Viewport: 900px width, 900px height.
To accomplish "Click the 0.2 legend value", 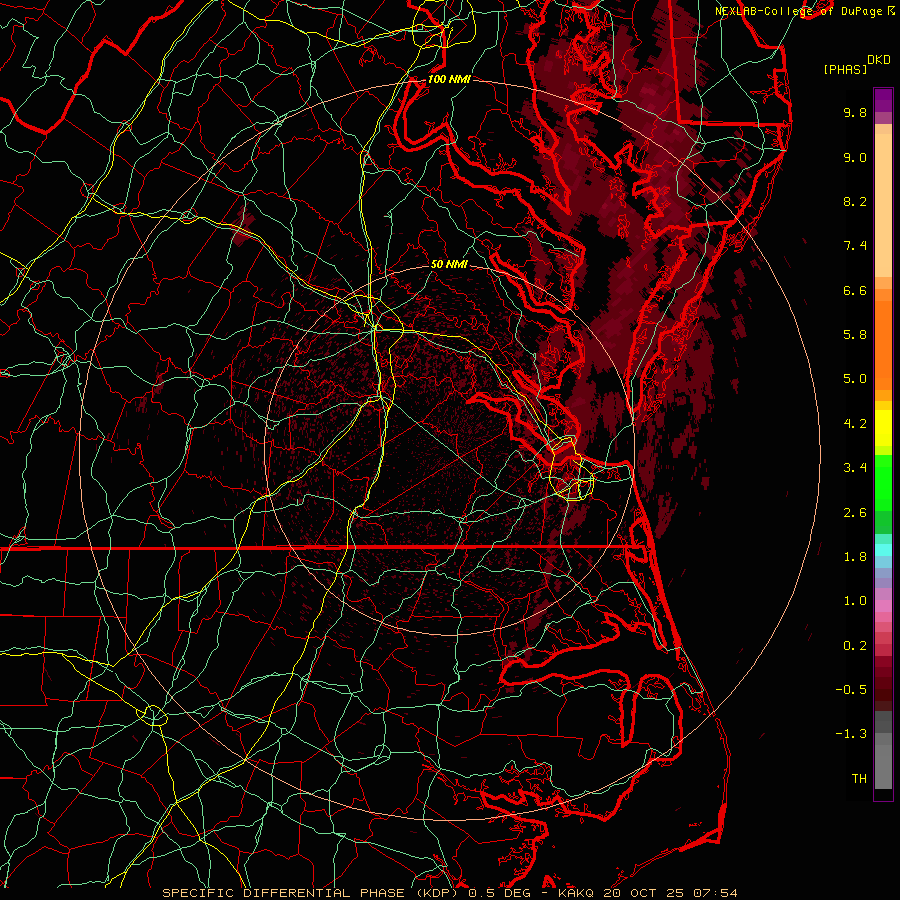I will point(855,646).
